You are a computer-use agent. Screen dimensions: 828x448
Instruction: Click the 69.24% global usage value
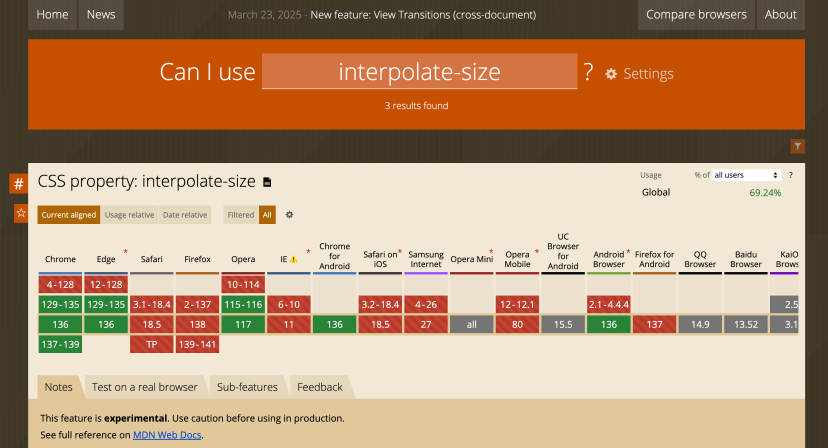click(x=765, y=193)
